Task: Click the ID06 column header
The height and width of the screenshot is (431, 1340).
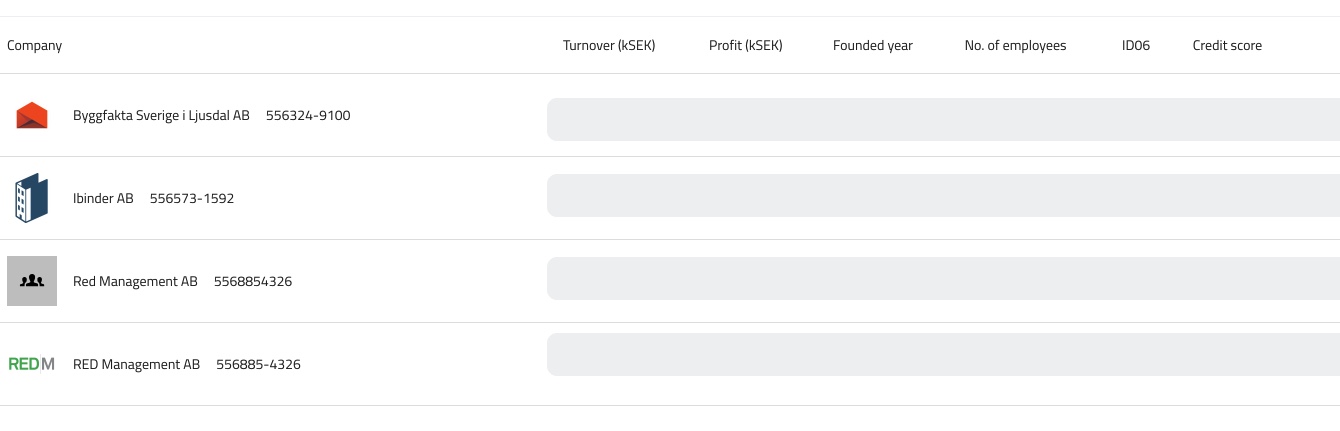Action: 1136,46
